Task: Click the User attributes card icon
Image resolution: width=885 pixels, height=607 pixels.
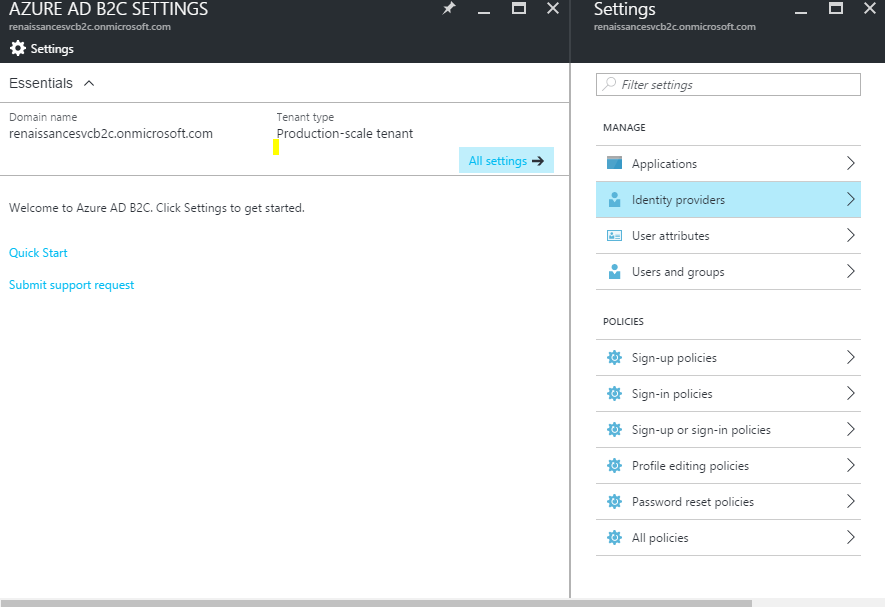Action: pyautogui.click(x=614, y=236)
